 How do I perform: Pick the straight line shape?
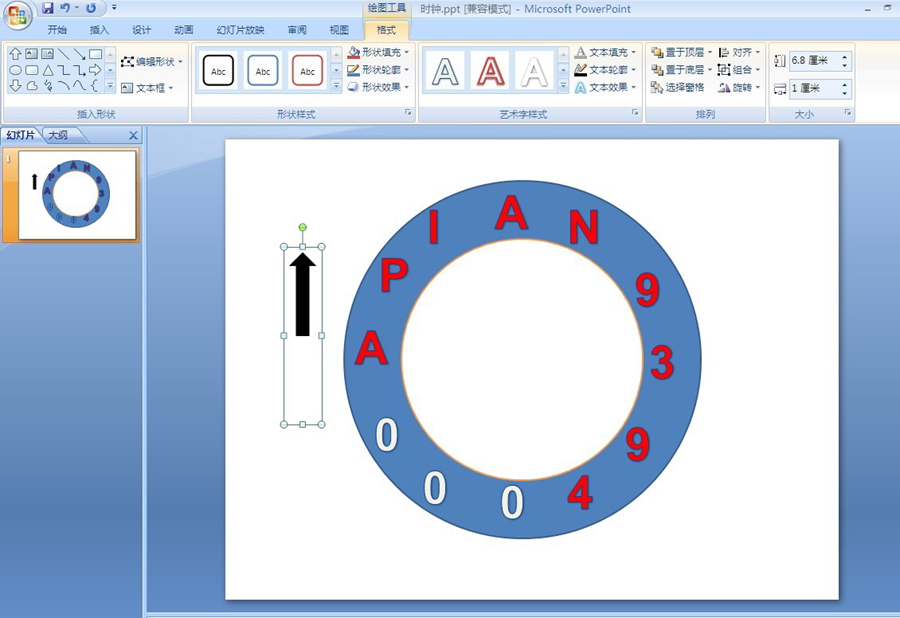(64, 54)
